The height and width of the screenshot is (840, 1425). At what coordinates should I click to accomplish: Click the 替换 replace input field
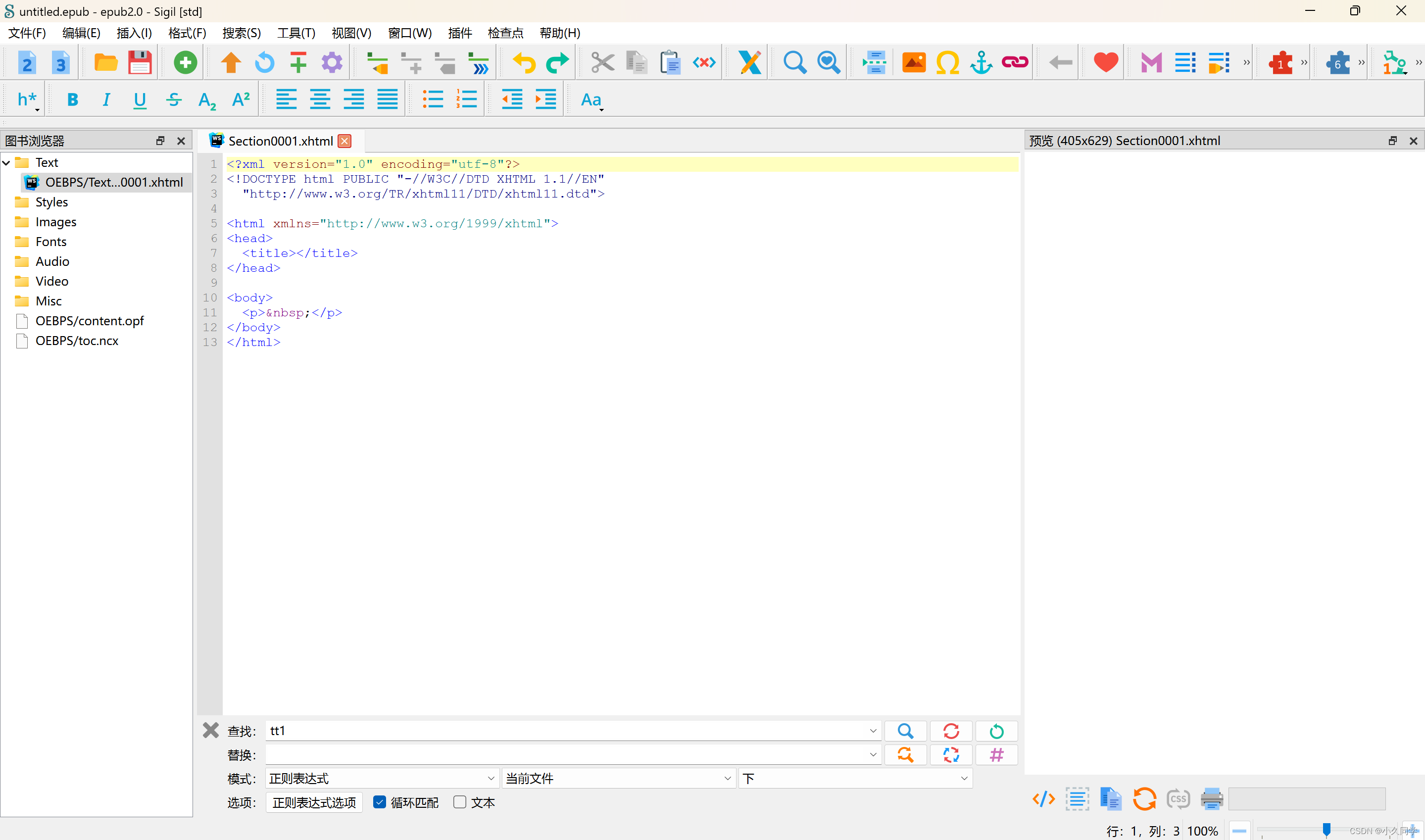tap(566, 754)
